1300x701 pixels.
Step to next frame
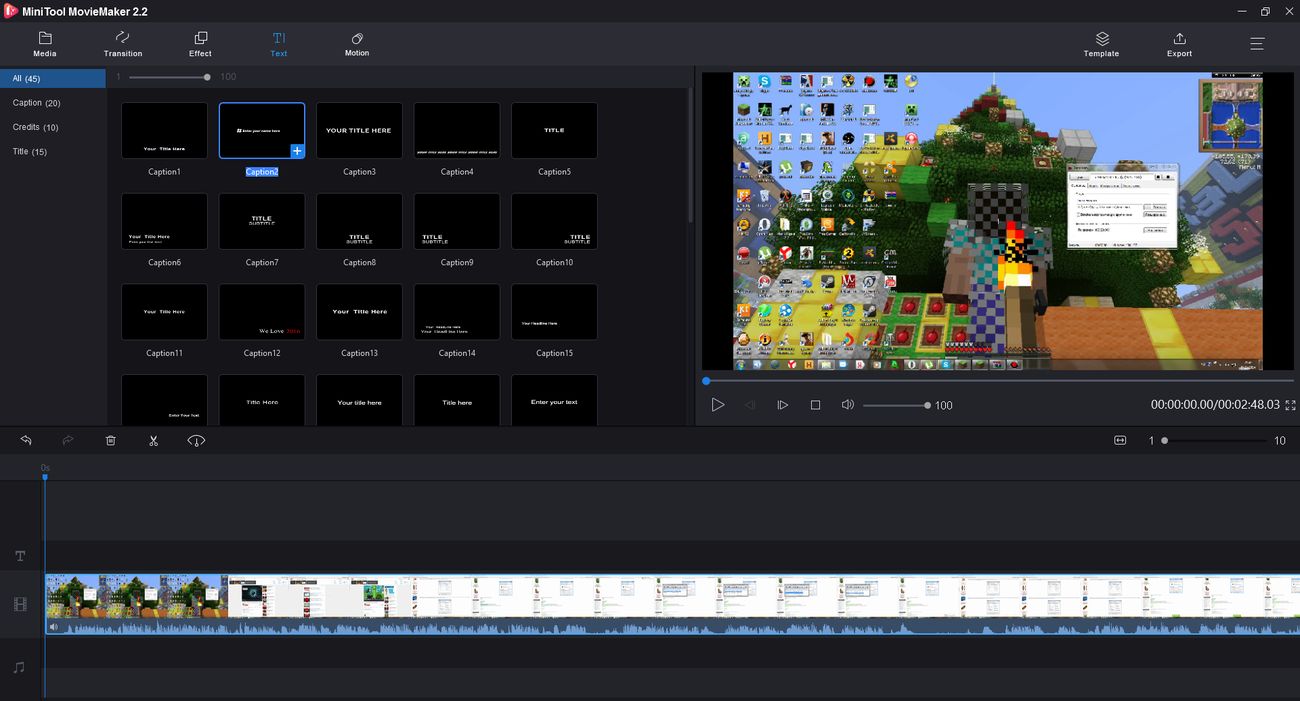[783, 405]
